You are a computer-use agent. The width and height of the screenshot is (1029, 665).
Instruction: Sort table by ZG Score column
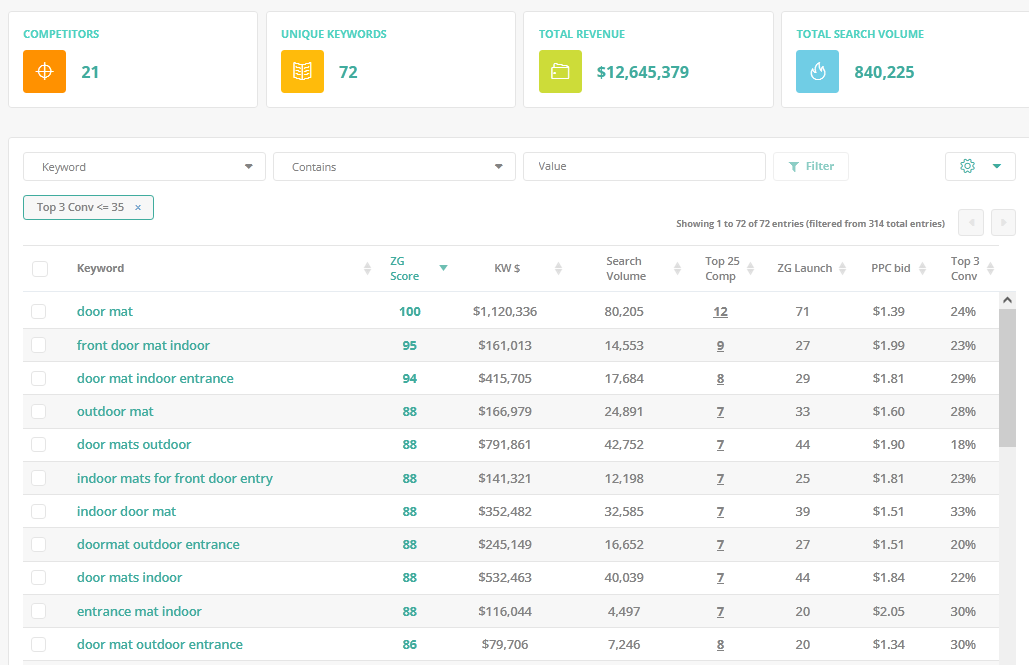coord(404,268)
